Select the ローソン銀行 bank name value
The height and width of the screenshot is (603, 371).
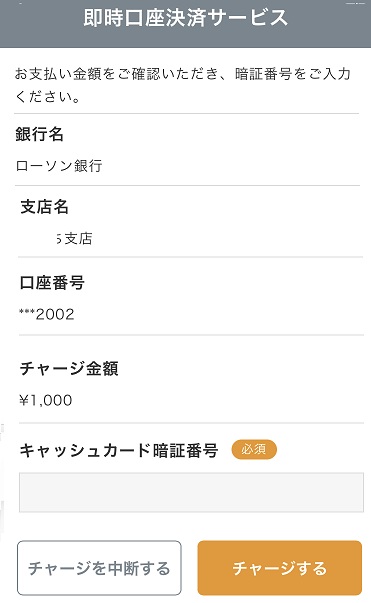click(59, 166)
